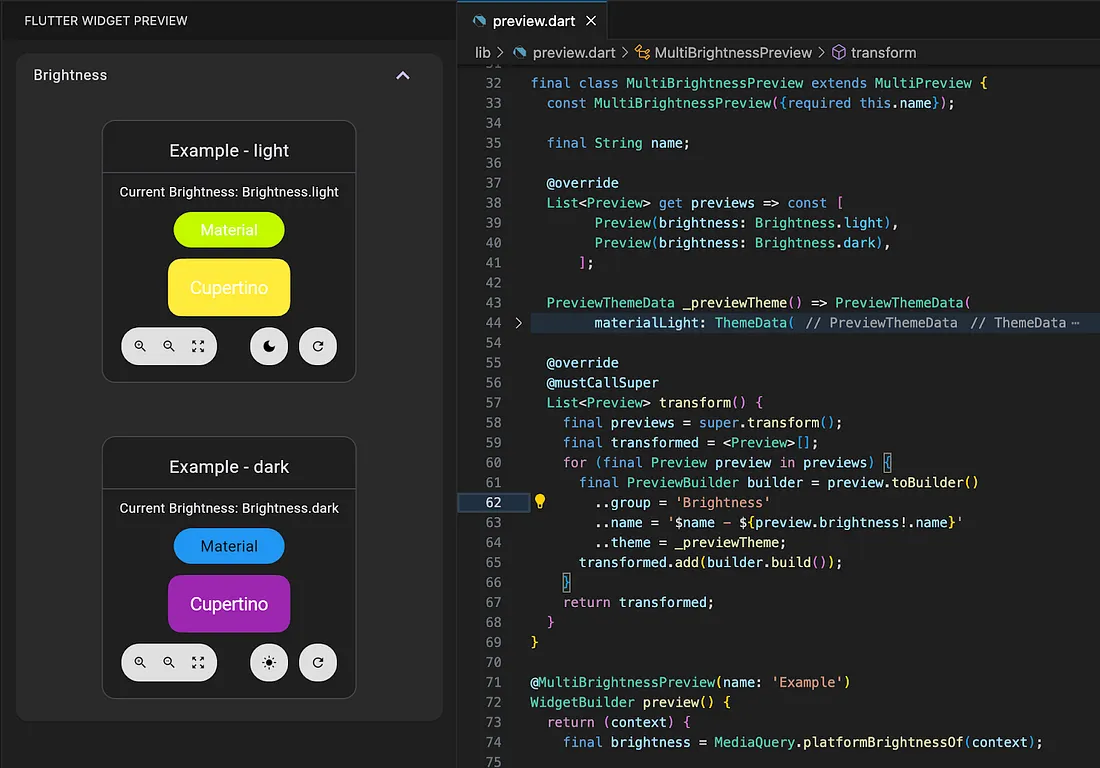Viewport: 1100px width, 768px height.
Task: Zoom out of the Example - dark preview
Action: click(x=169, y=662)
